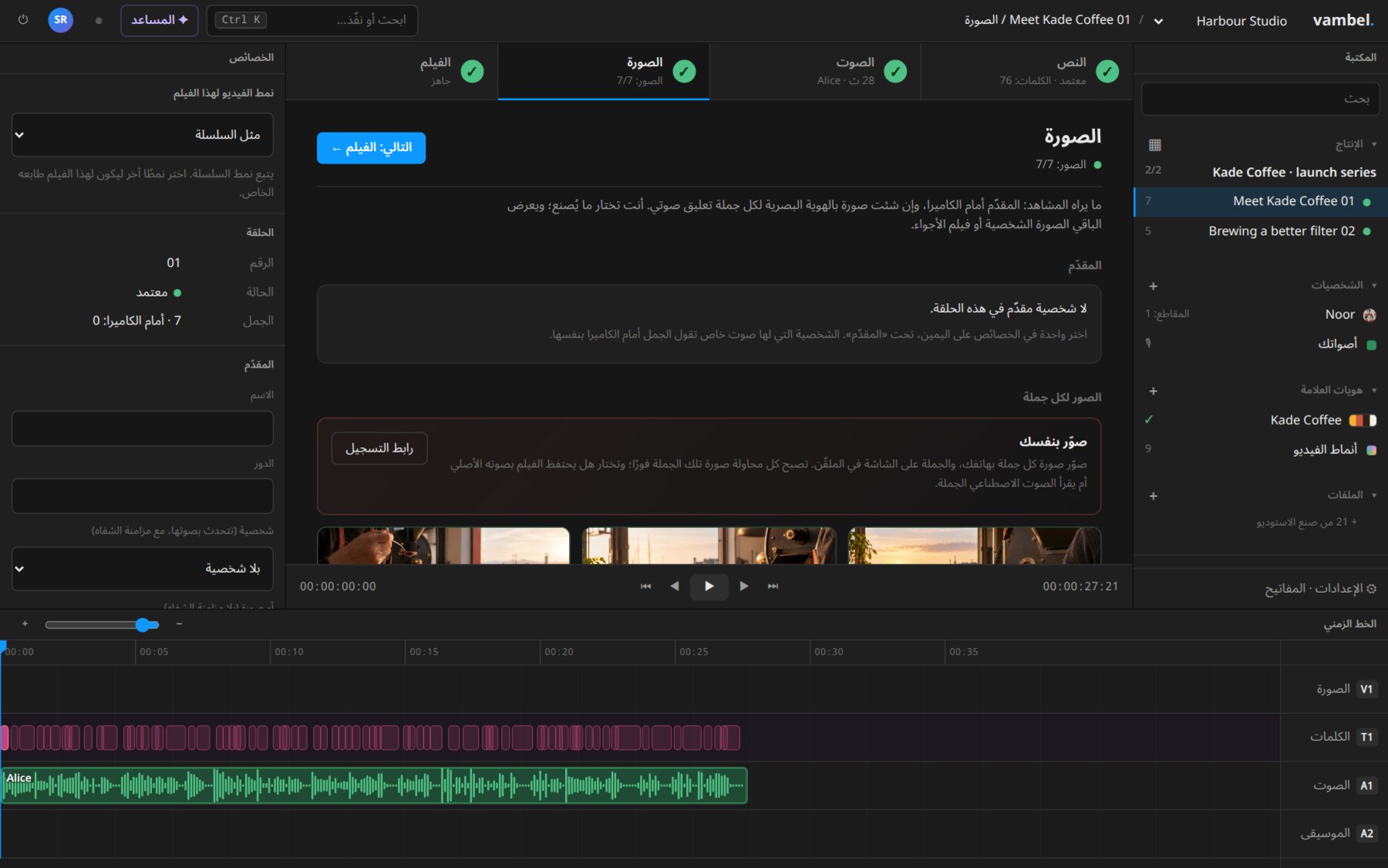The width and height of the screenshot is (1388, 868).
Task: Switch to the الصوت tab
Action: point(815,71)
